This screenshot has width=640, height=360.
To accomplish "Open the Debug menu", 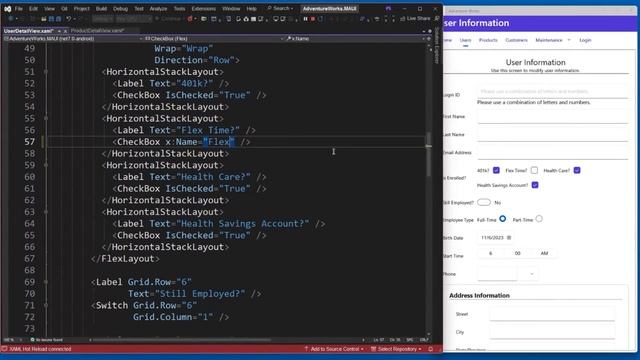I will coord(120,9).
